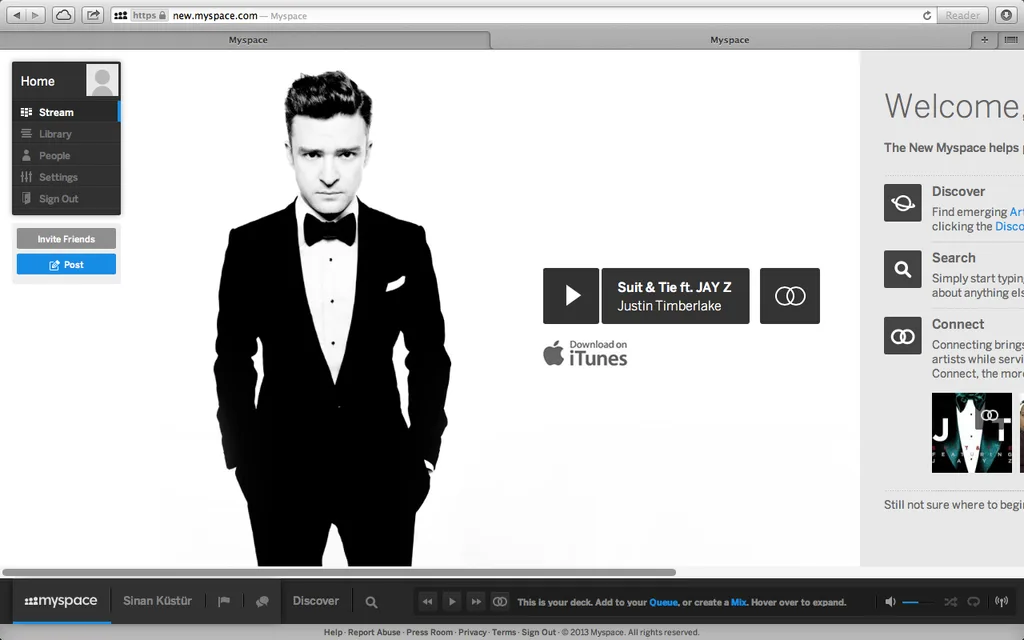The height and width of the screenshot is (640, 1024).
Task: Click the Reader button
Action: click(x=963, y=15)
